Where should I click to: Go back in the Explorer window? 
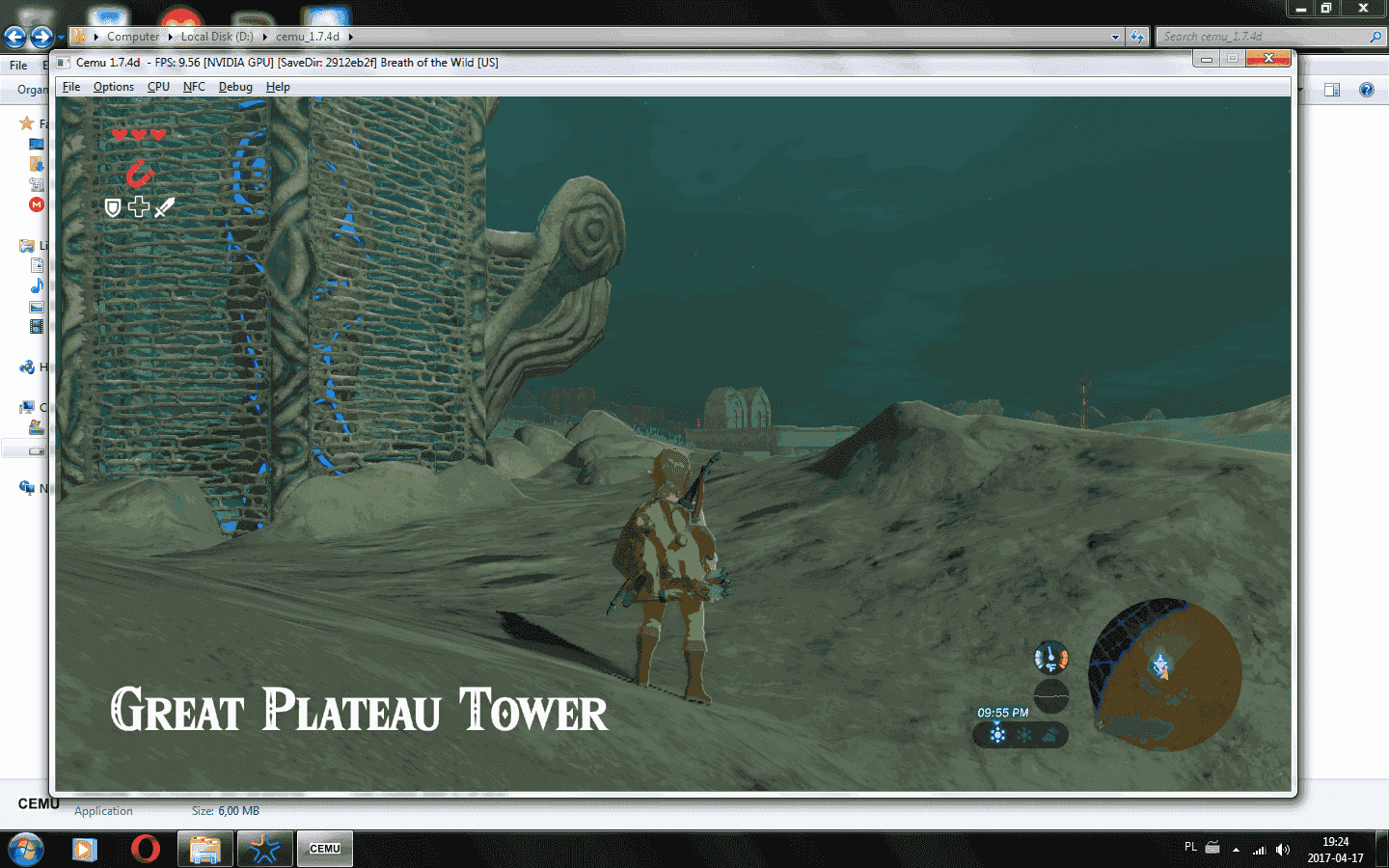[x=15, y=37]
